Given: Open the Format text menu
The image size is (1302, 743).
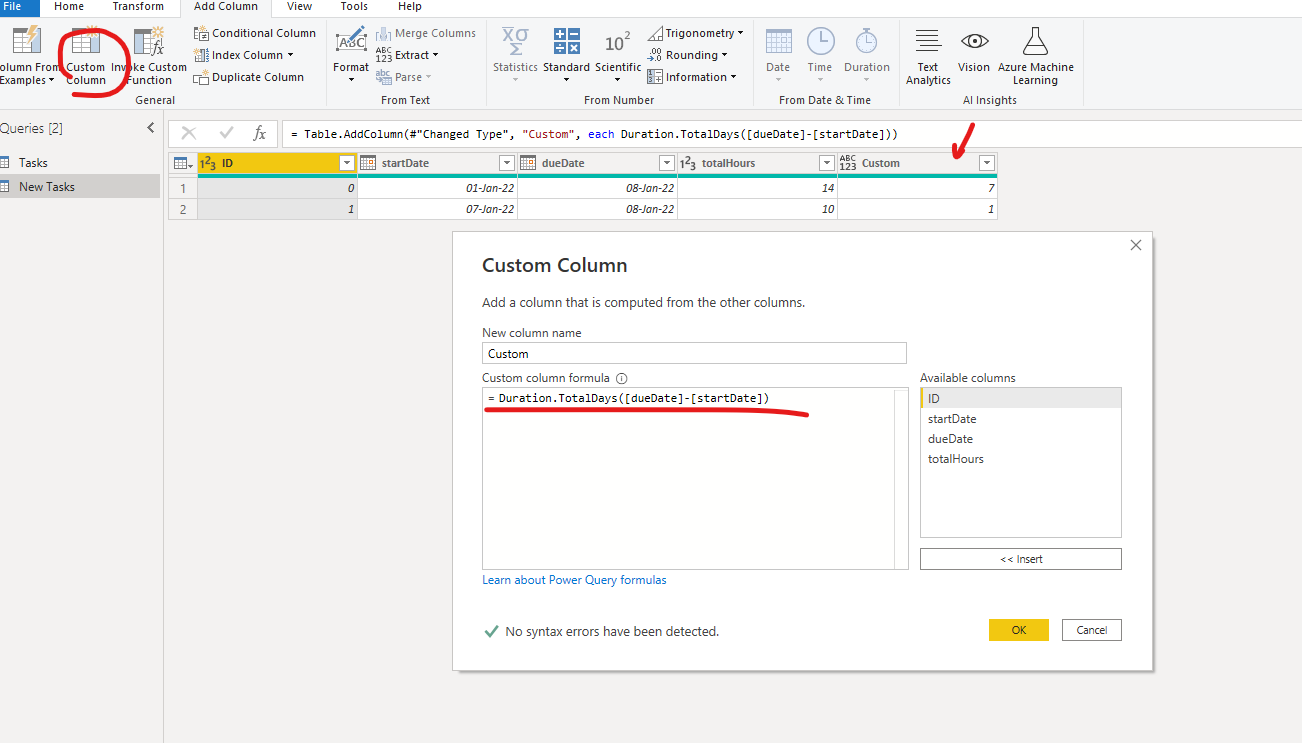Looking at the screenshot, I should coord(351,55).
